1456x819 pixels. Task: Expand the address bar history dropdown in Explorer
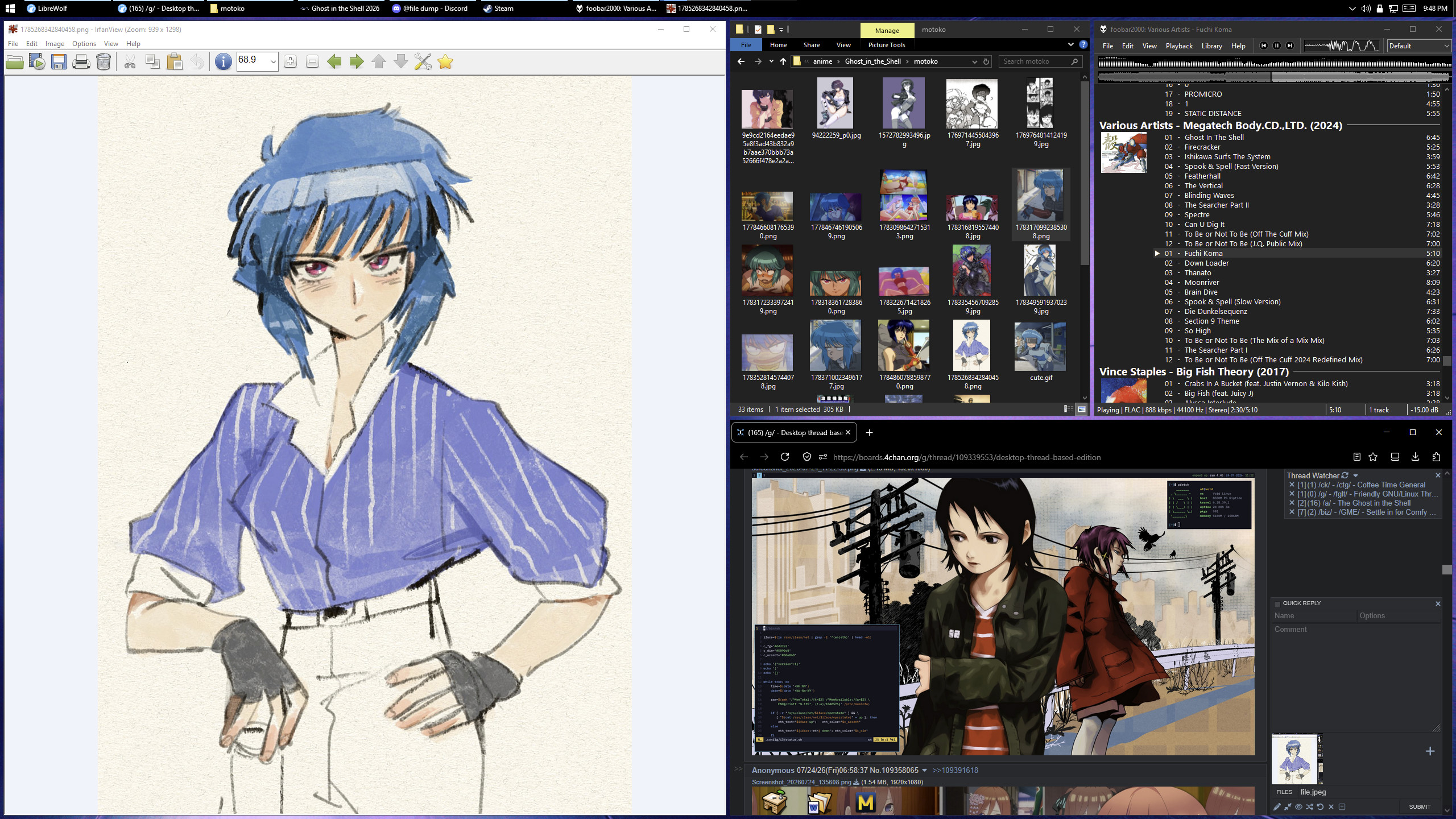pyautogui.click(x=974, y=61)
